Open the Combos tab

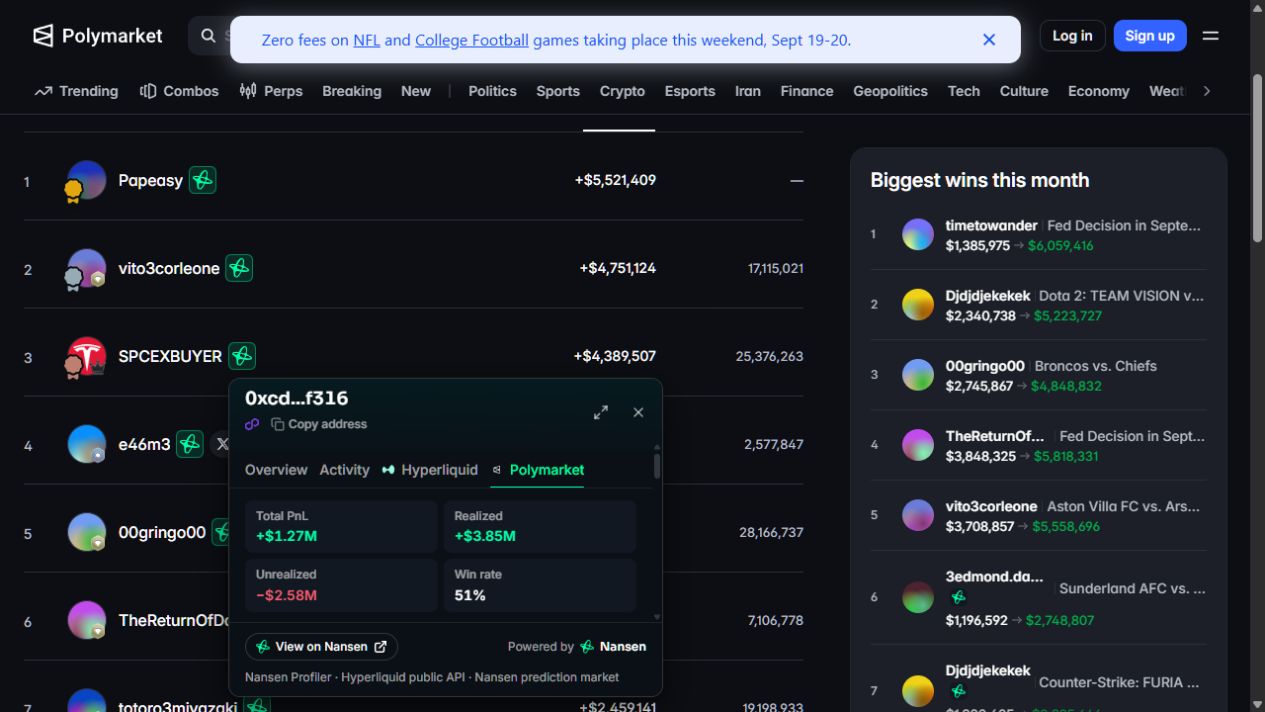(x=179, y=91)
